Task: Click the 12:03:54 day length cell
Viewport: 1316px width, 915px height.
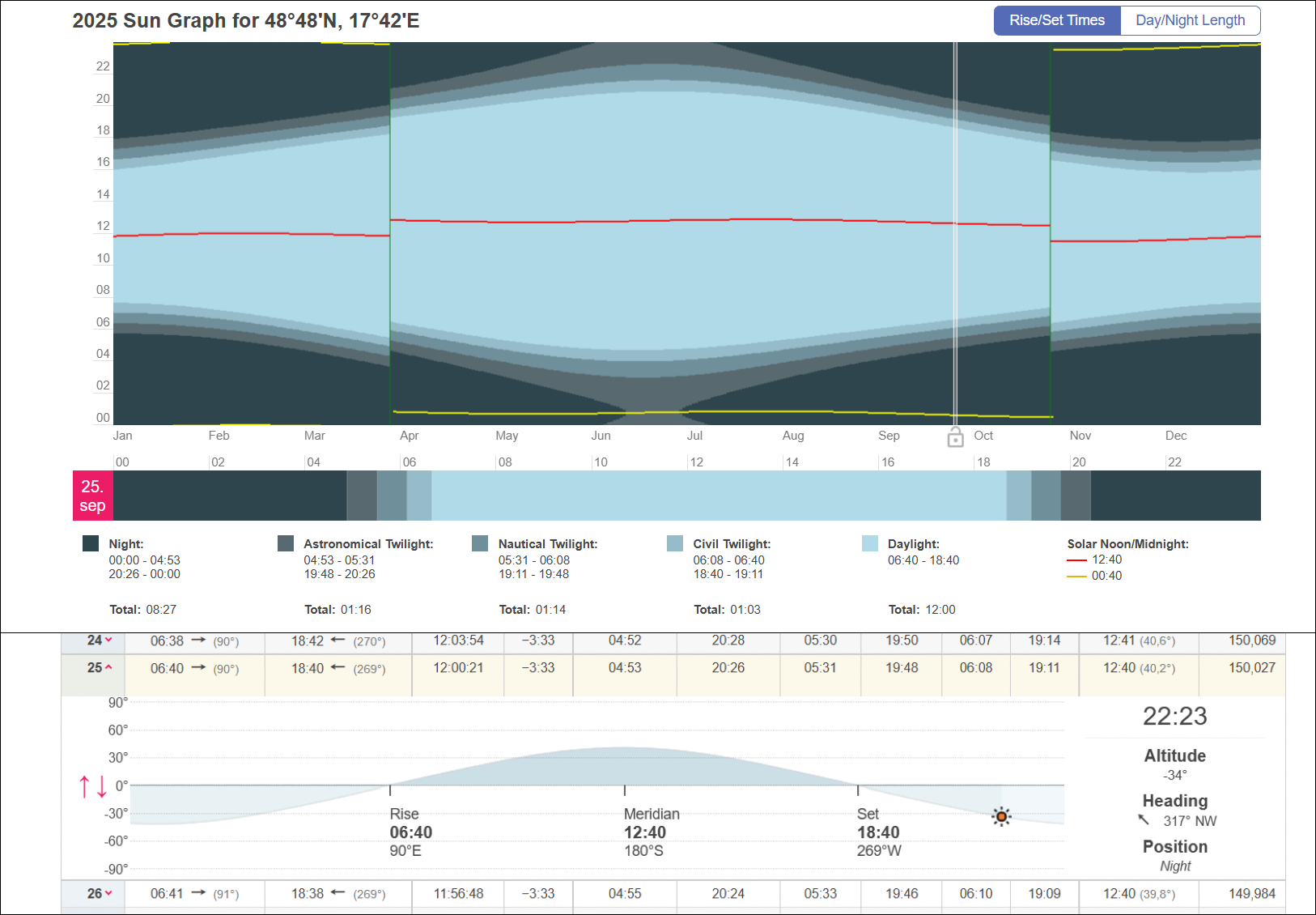Action: coord(458,640)
